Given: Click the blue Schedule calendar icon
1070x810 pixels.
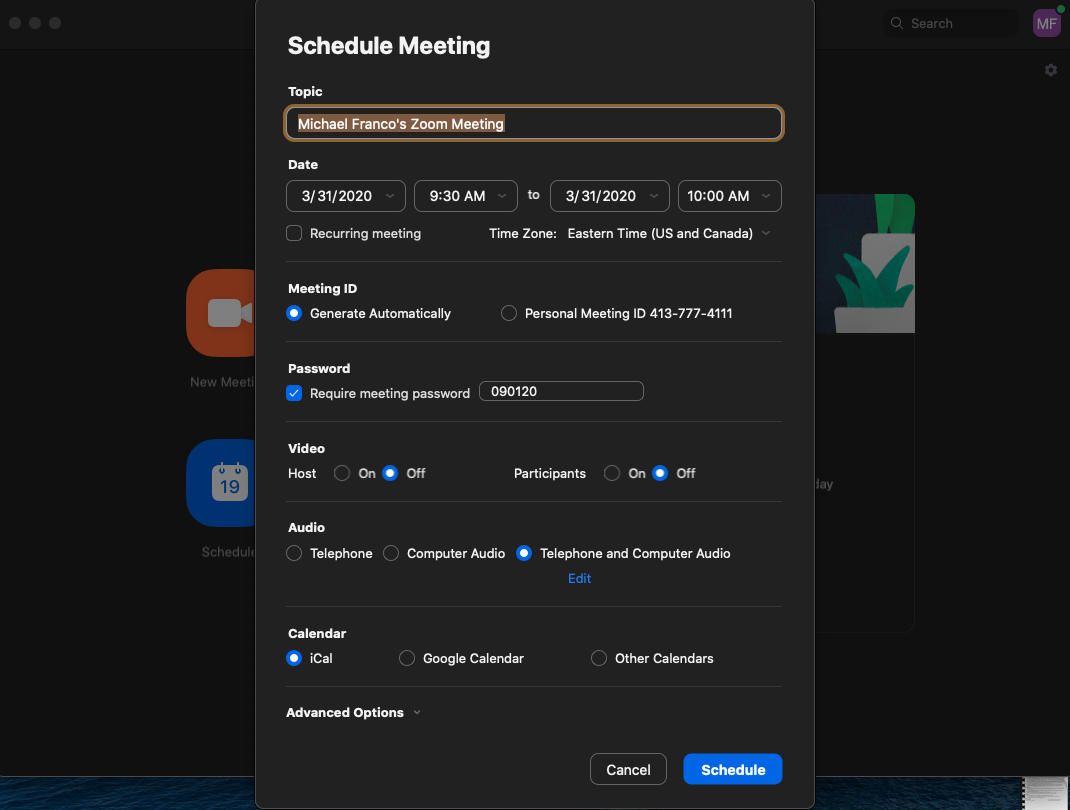Looking at the screenshot, I should (220, 483).
